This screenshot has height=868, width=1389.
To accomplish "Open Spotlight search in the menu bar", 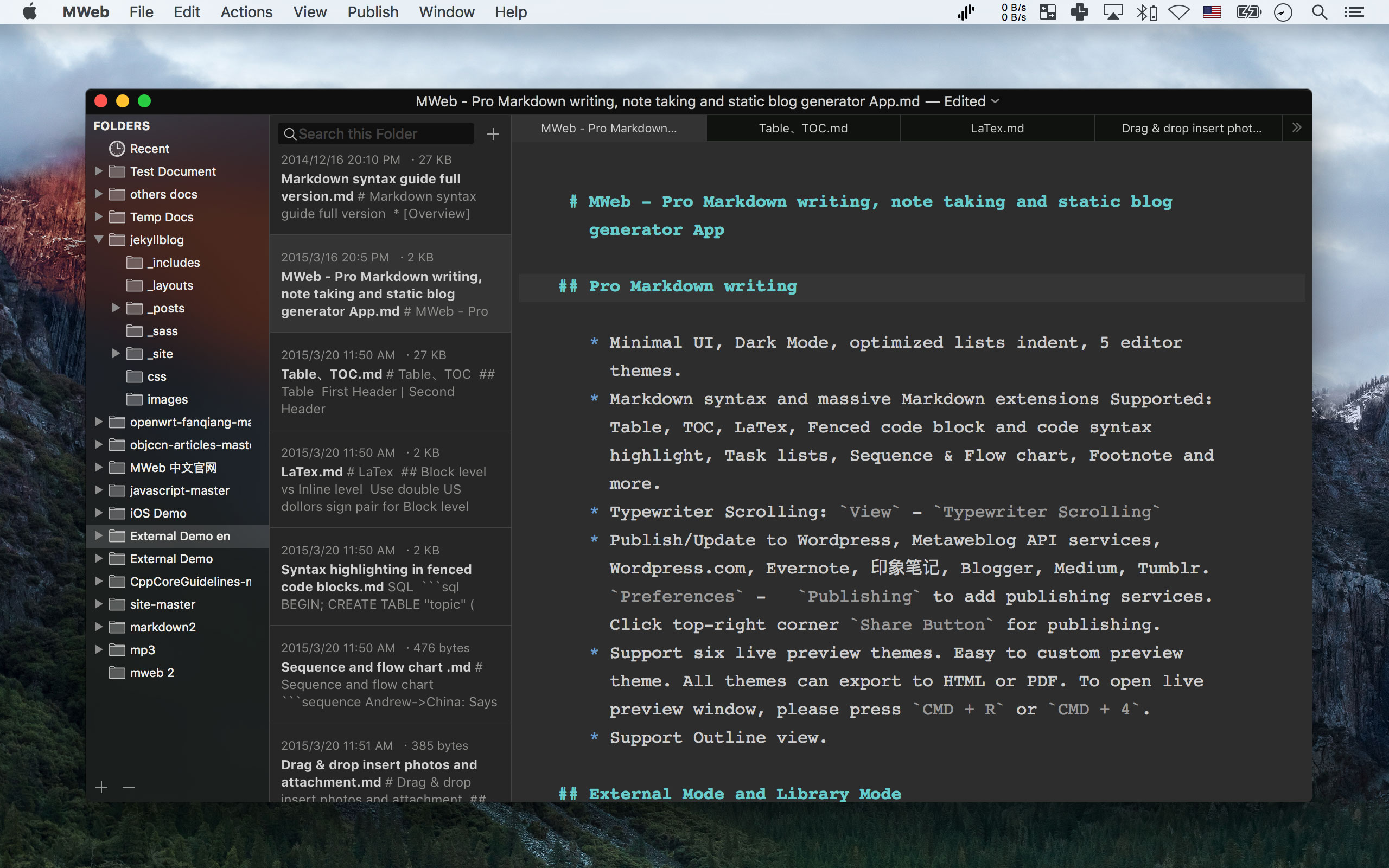I will coord(1319,12).
